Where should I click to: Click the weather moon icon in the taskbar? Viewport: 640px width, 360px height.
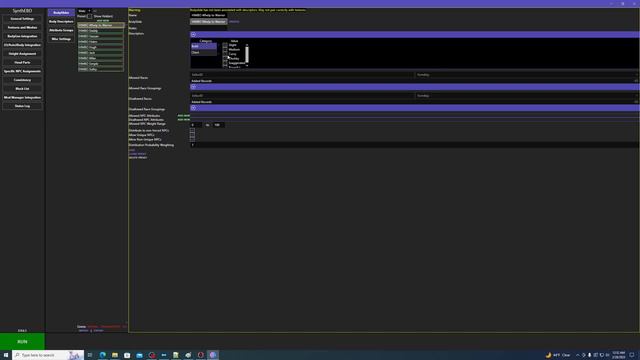pos(548,355)
